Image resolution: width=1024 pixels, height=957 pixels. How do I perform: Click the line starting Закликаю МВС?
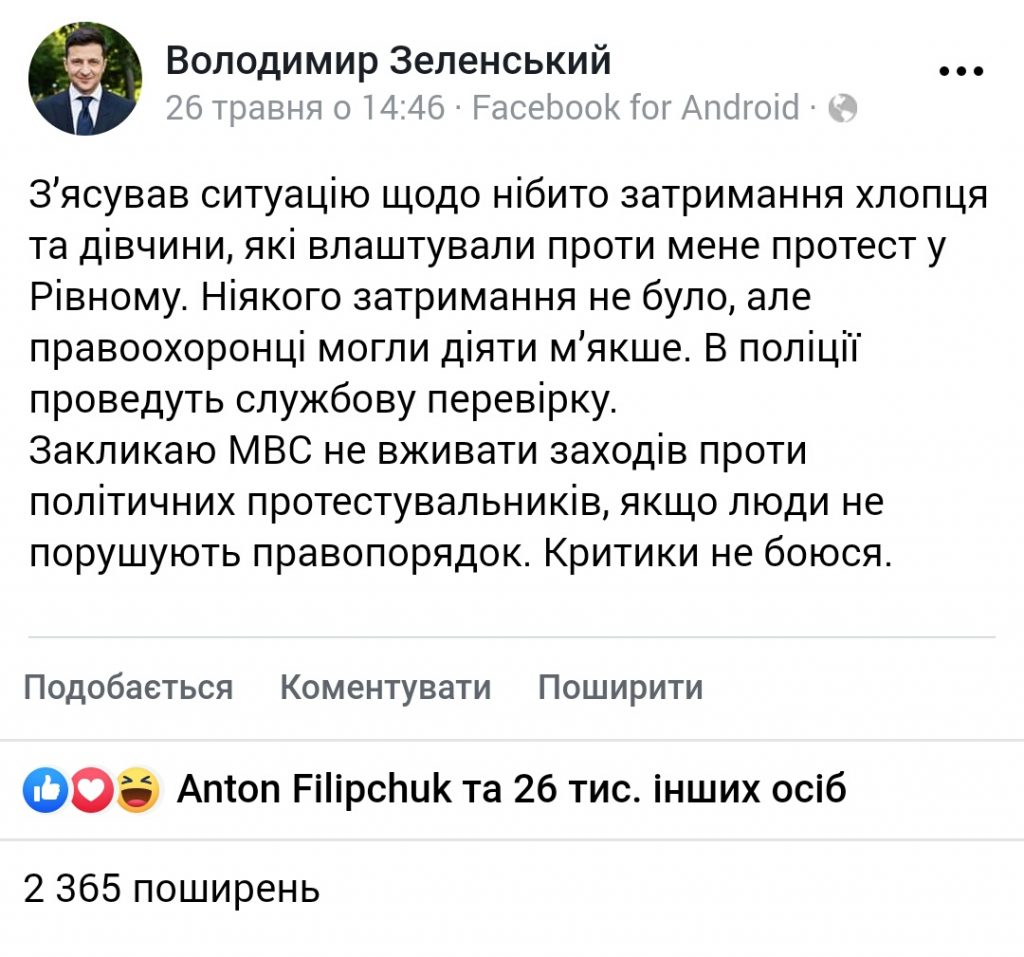pos(418,451)
